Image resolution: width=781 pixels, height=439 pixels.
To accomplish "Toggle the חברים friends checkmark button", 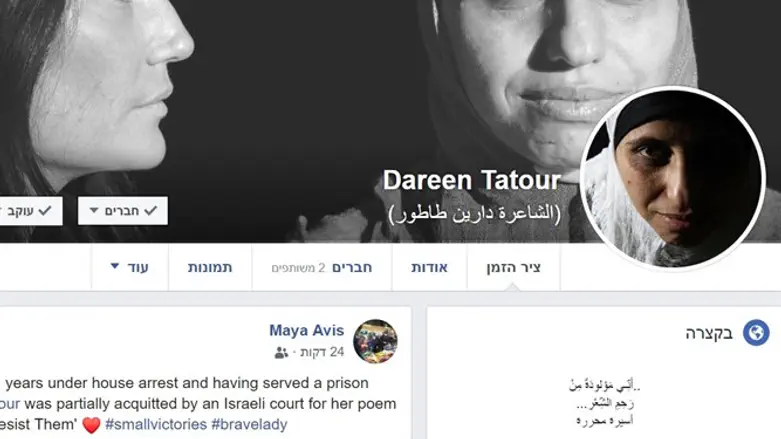I will [x=123, y=211].
